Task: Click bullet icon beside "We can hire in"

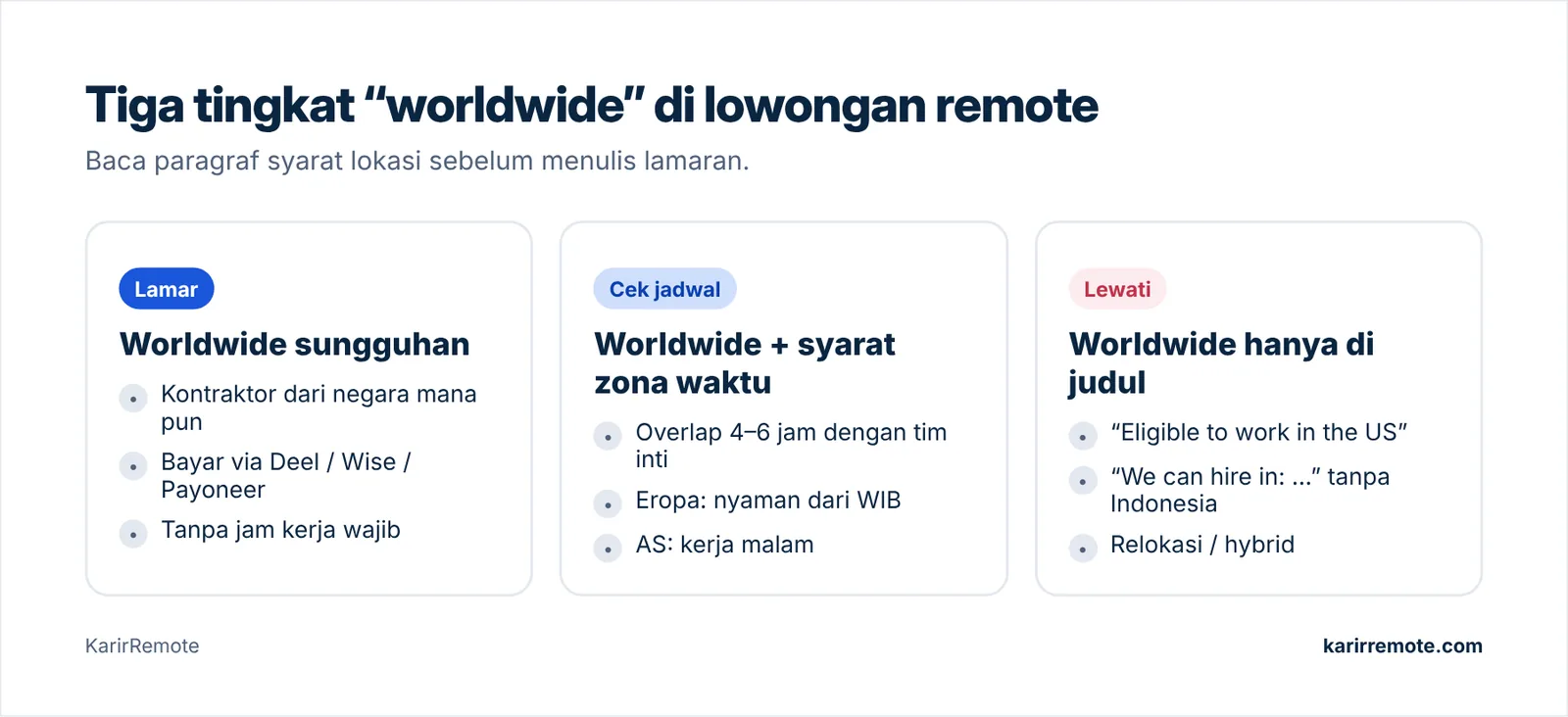Action: pyautogui.click(x=1083, y=481)
